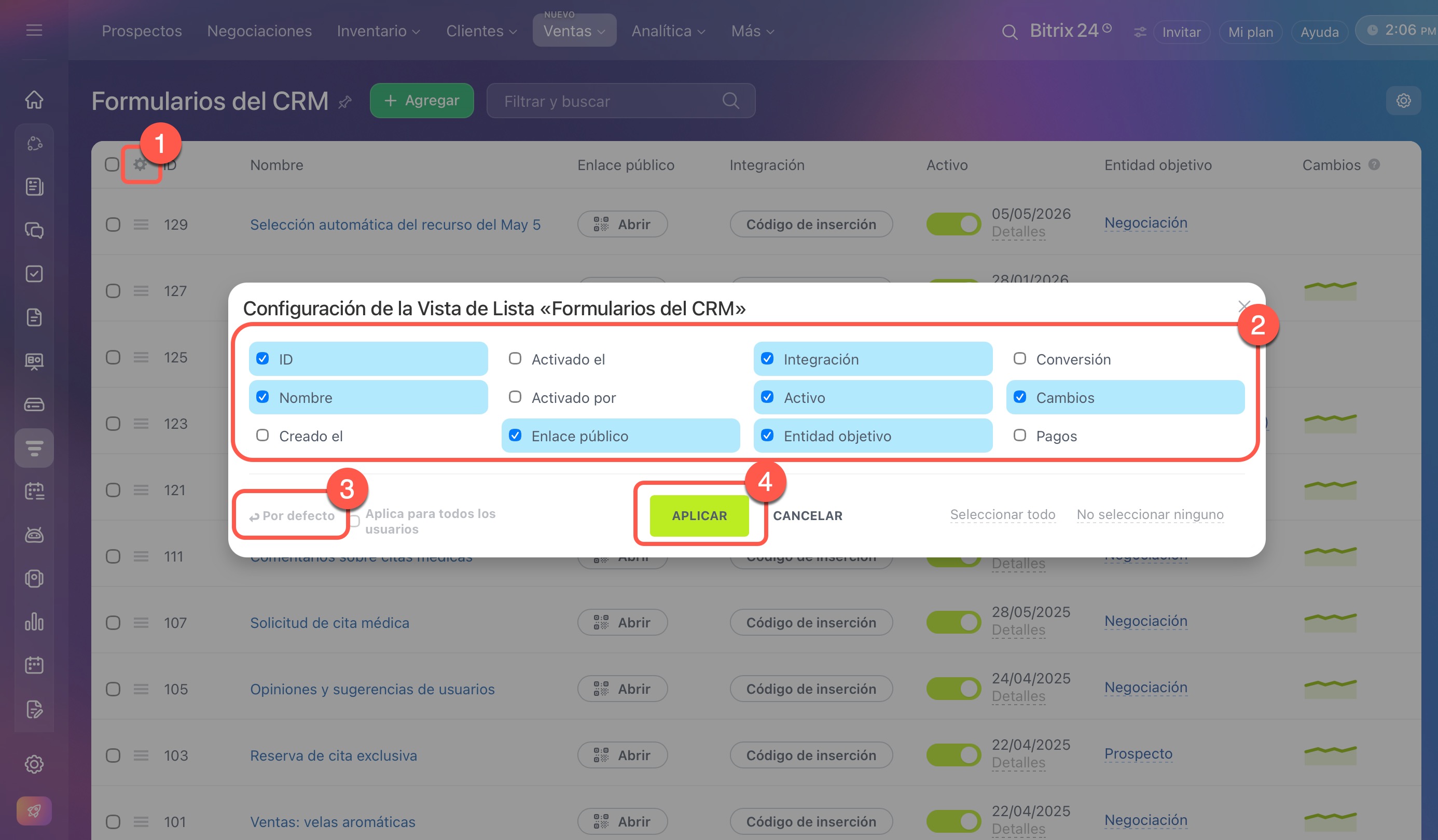Toggle the Activo switch for form 129
The height and width of the screenshot is (840, 1438).
pyautogui.click(x=953, y=224)
